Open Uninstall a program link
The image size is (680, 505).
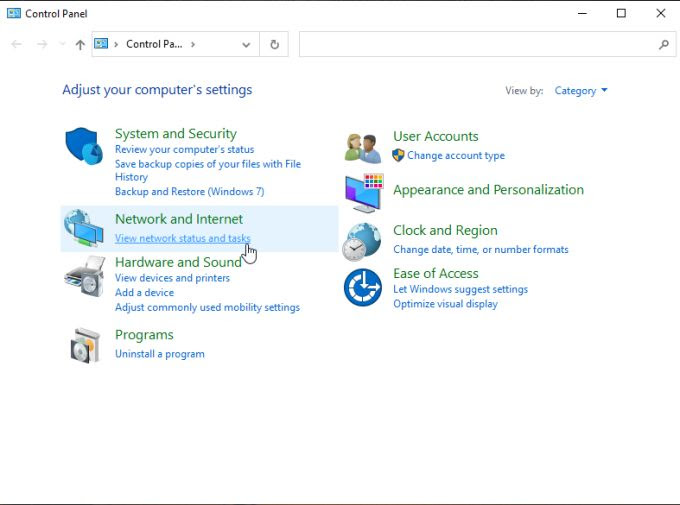coord(159,354)
